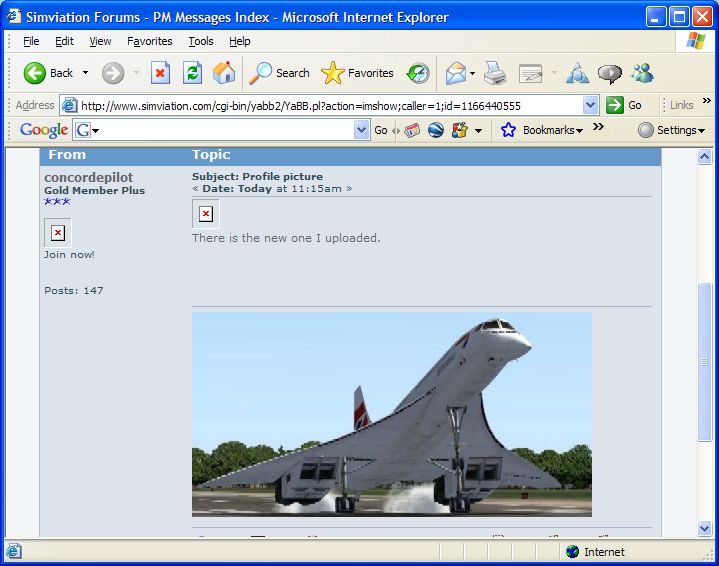Expand the address bar dropdown

click(x=590, y=105)
